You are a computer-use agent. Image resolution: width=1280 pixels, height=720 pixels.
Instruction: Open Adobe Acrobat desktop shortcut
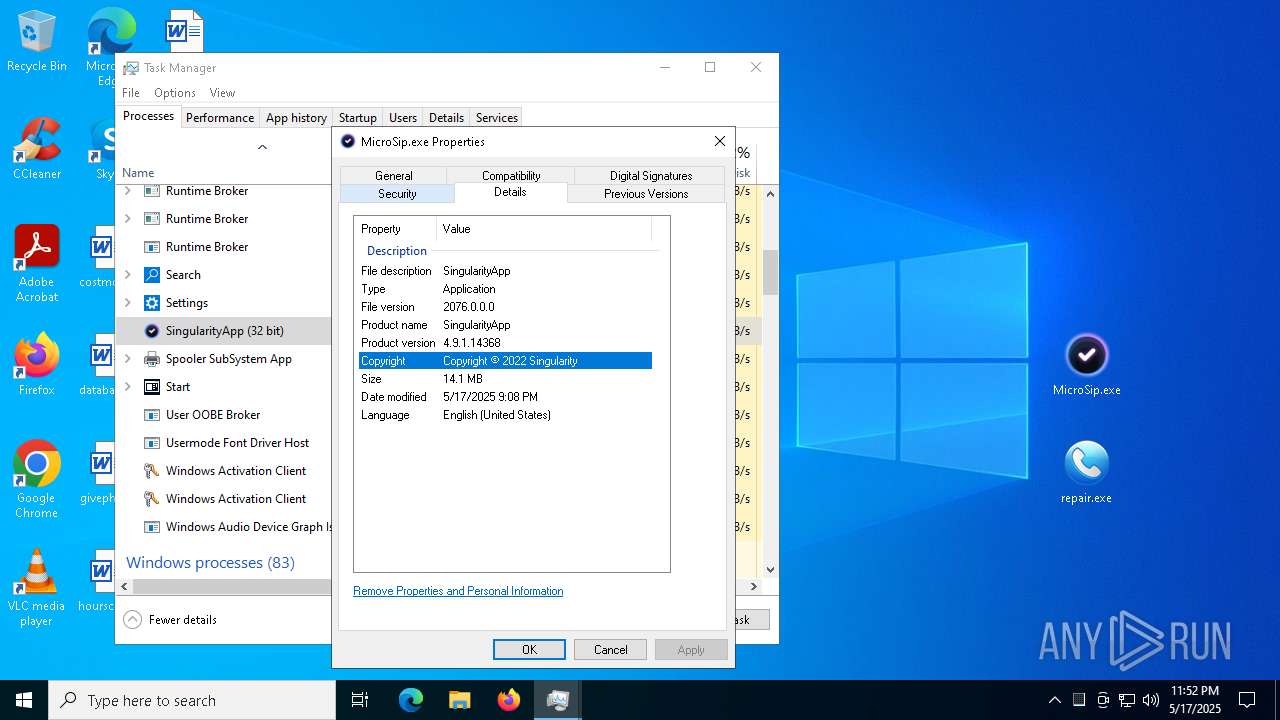click(37, 264)
